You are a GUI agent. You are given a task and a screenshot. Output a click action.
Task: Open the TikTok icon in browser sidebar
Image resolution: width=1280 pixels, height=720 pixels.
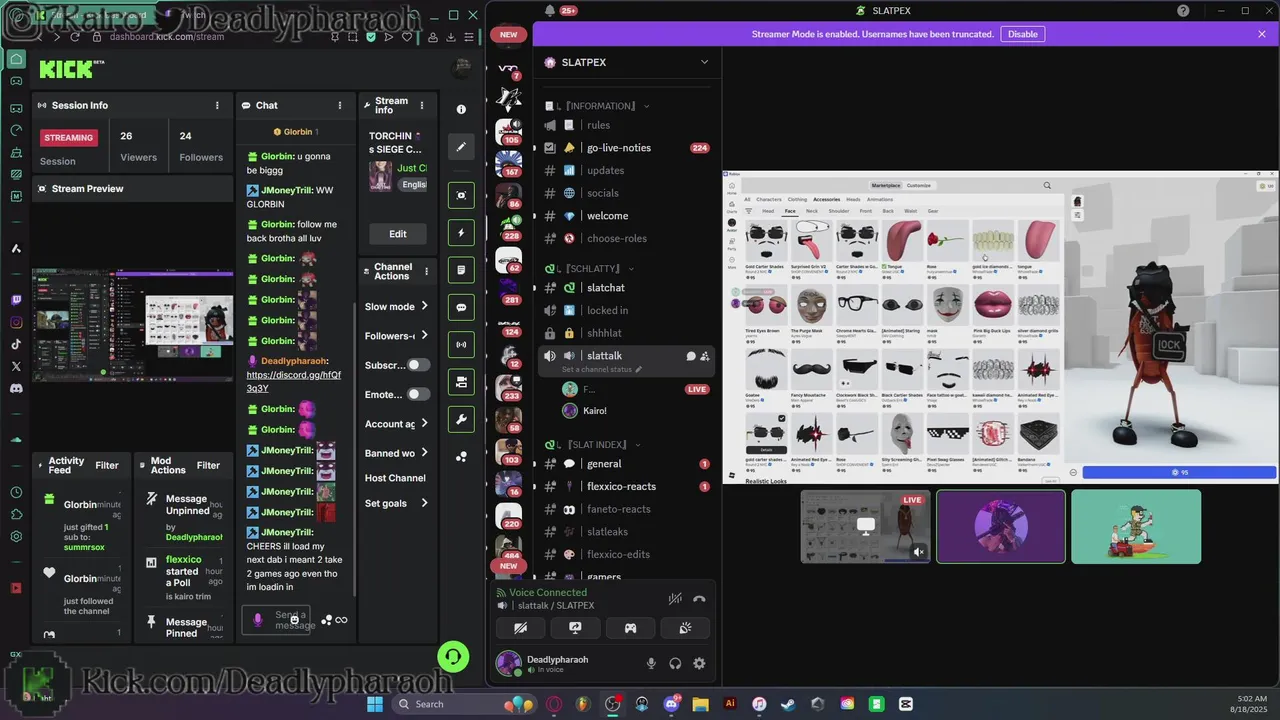coord(16,344)
